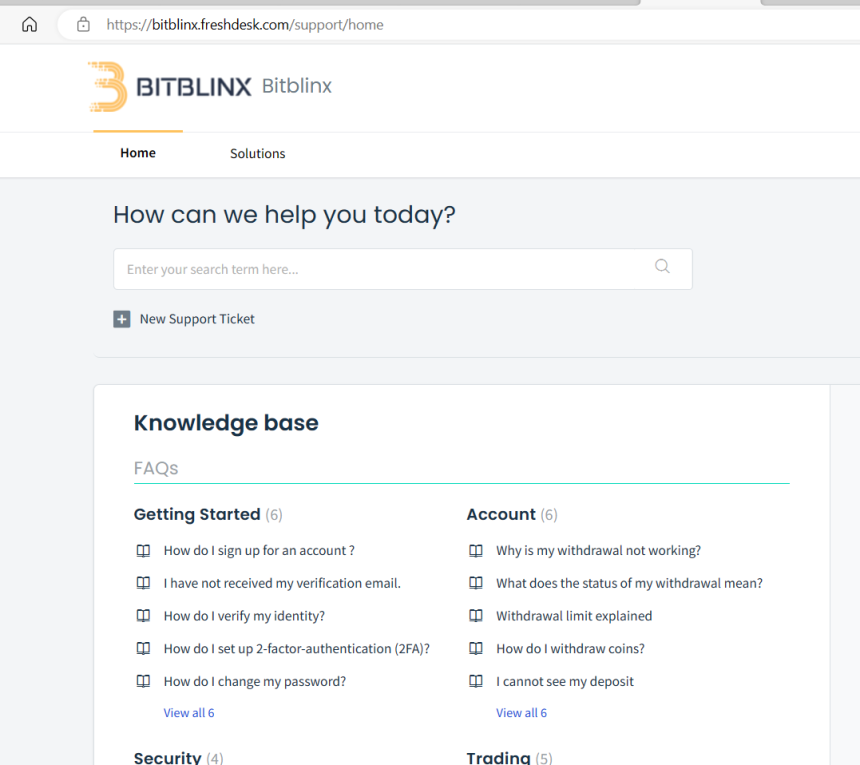Image resolution: width=860 pixels, height=765 pixels.
Task: Click book icon next to sign up article
Action: 143,550
